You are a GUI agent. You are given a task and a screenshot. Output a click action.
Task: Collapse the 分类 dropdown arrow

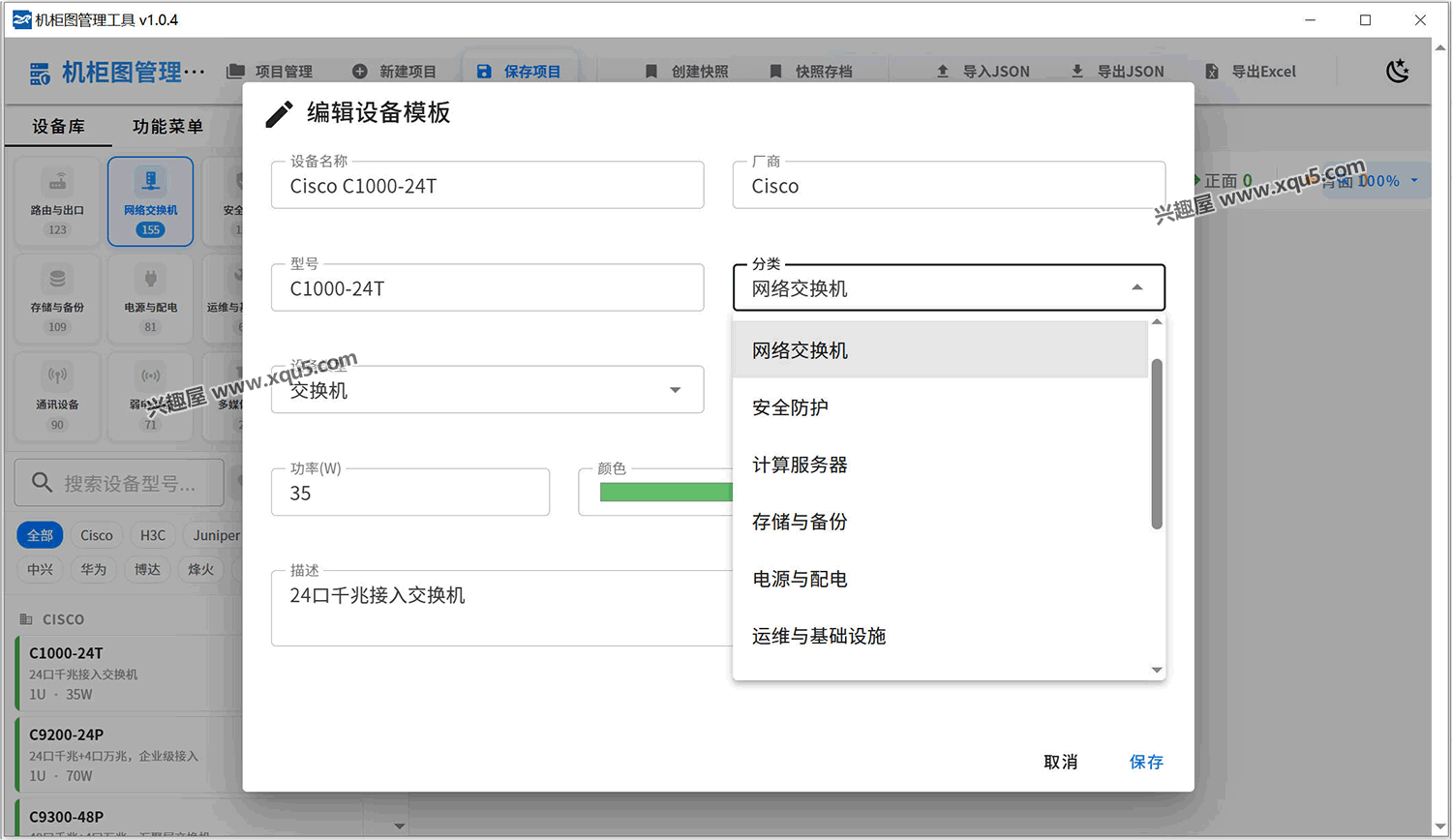(1137, 287)
